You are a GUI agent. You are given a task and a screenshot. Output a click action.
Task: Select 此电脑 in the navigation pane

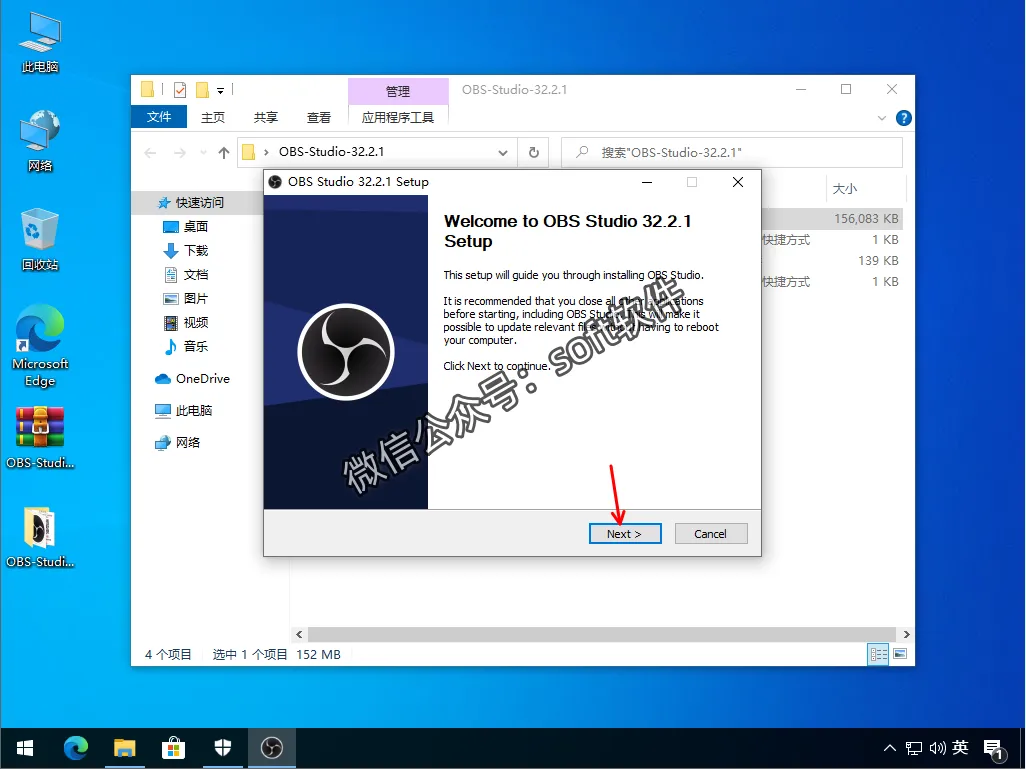pos(184,410)
